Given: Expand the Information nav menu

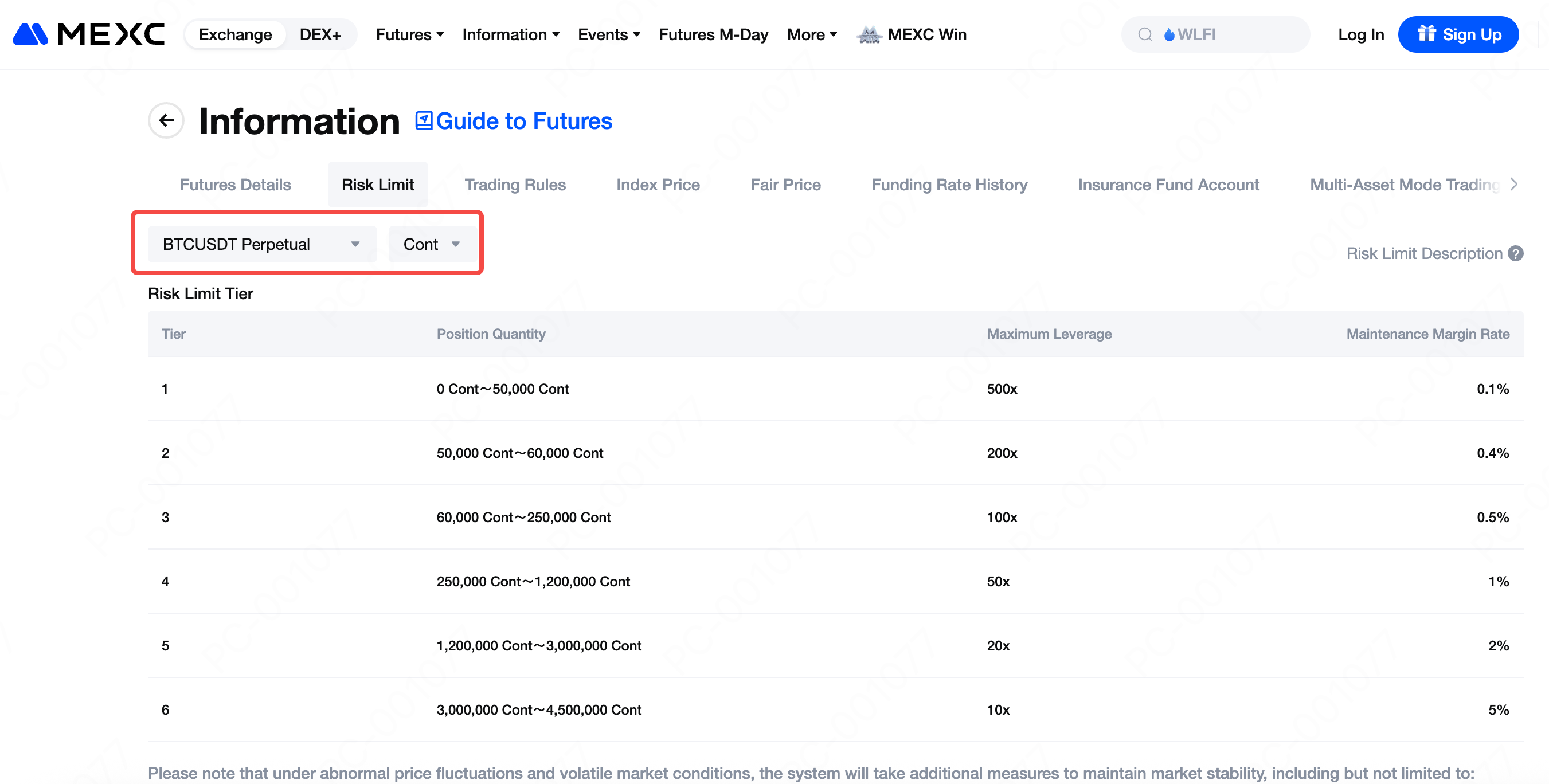Looking at the screenshot, I should (511, 34).
